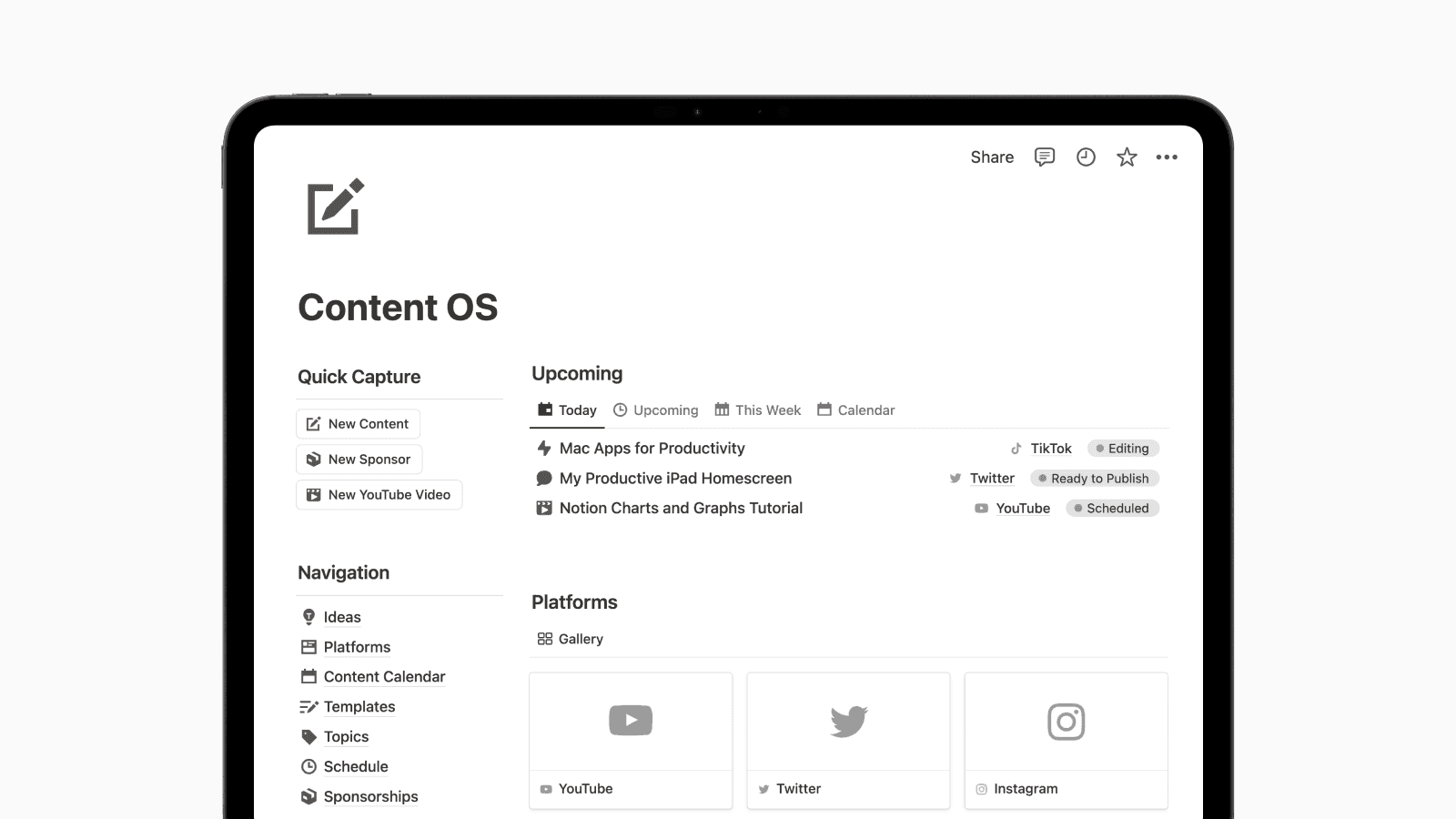This screenshot has height=819, width=1456.
Task: Star this page as a favorite
Action: point(1127,157)
